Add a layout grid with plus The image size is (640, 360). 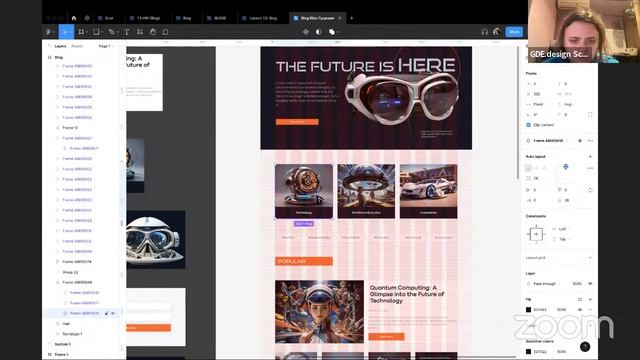click(590, 258)
